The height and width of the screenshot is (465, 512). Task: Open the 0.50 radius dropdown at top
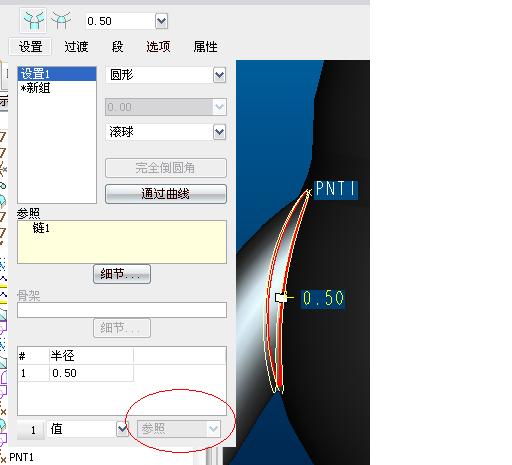[x=161, y=21]
